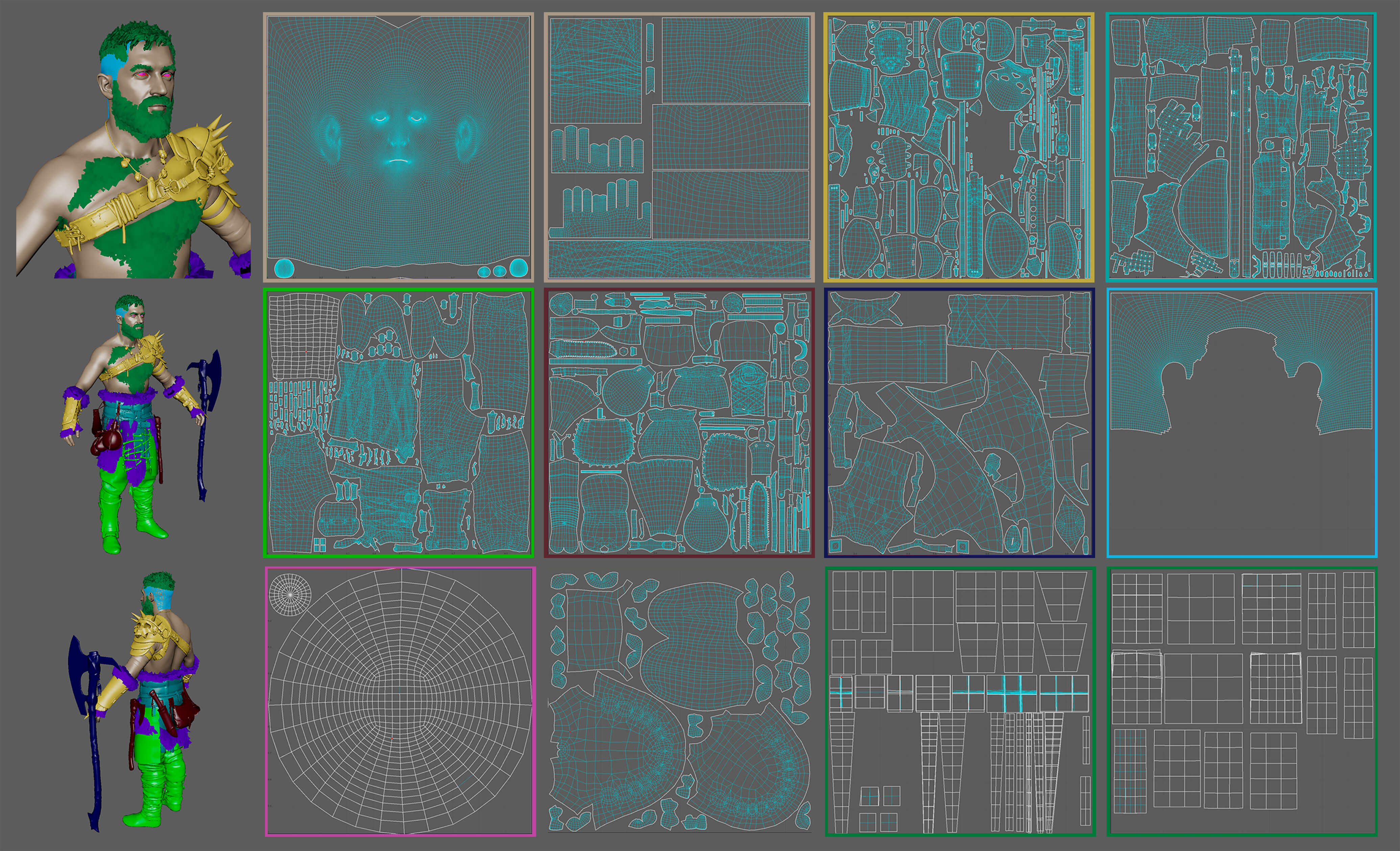Open the navy-bordered axe UV layout tile
The width and height of the screenshot is (1400, 851).
(x=959, y=423)
